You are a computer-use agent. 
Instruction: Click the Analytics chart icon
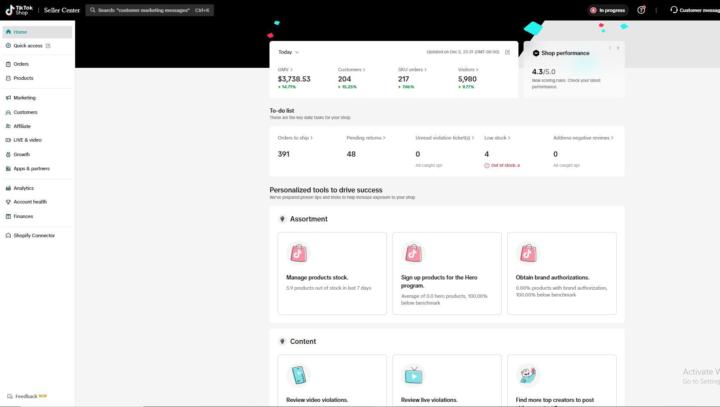coord(8,188)
